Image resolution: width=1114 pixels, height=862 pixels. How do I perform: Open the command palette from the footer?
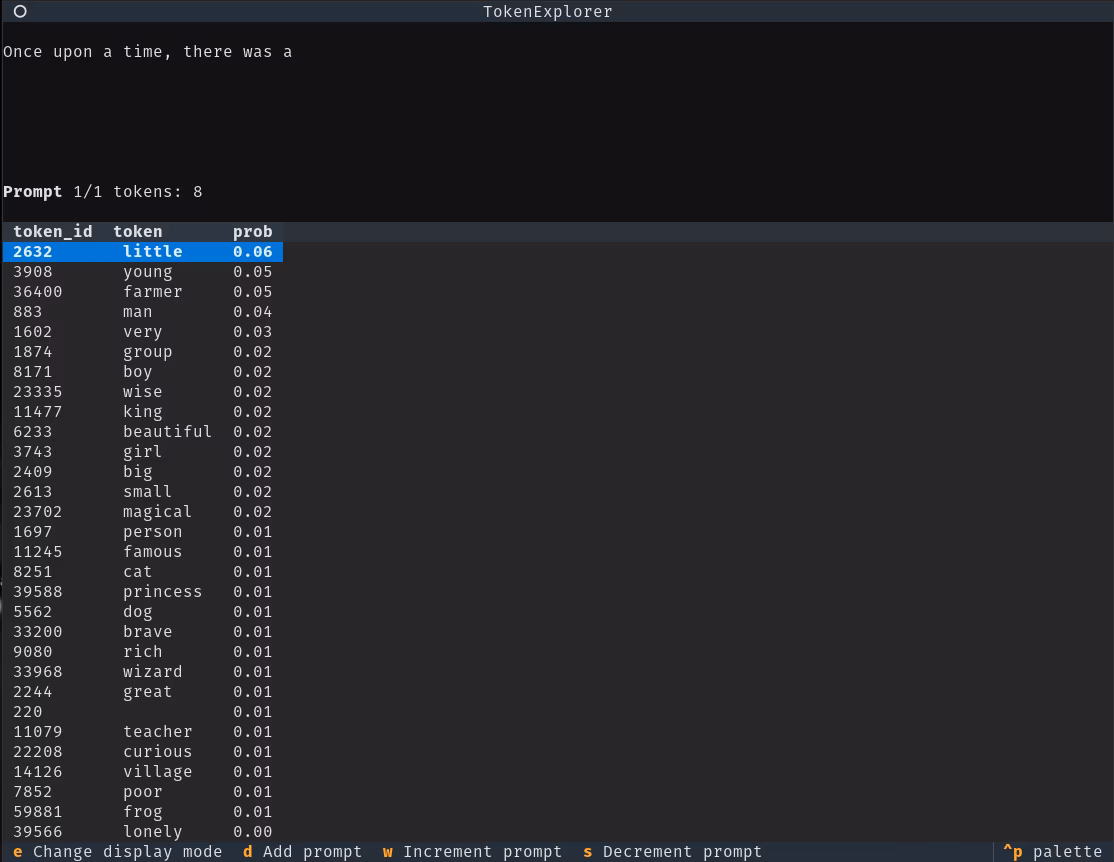click(x=1052, y=851)
